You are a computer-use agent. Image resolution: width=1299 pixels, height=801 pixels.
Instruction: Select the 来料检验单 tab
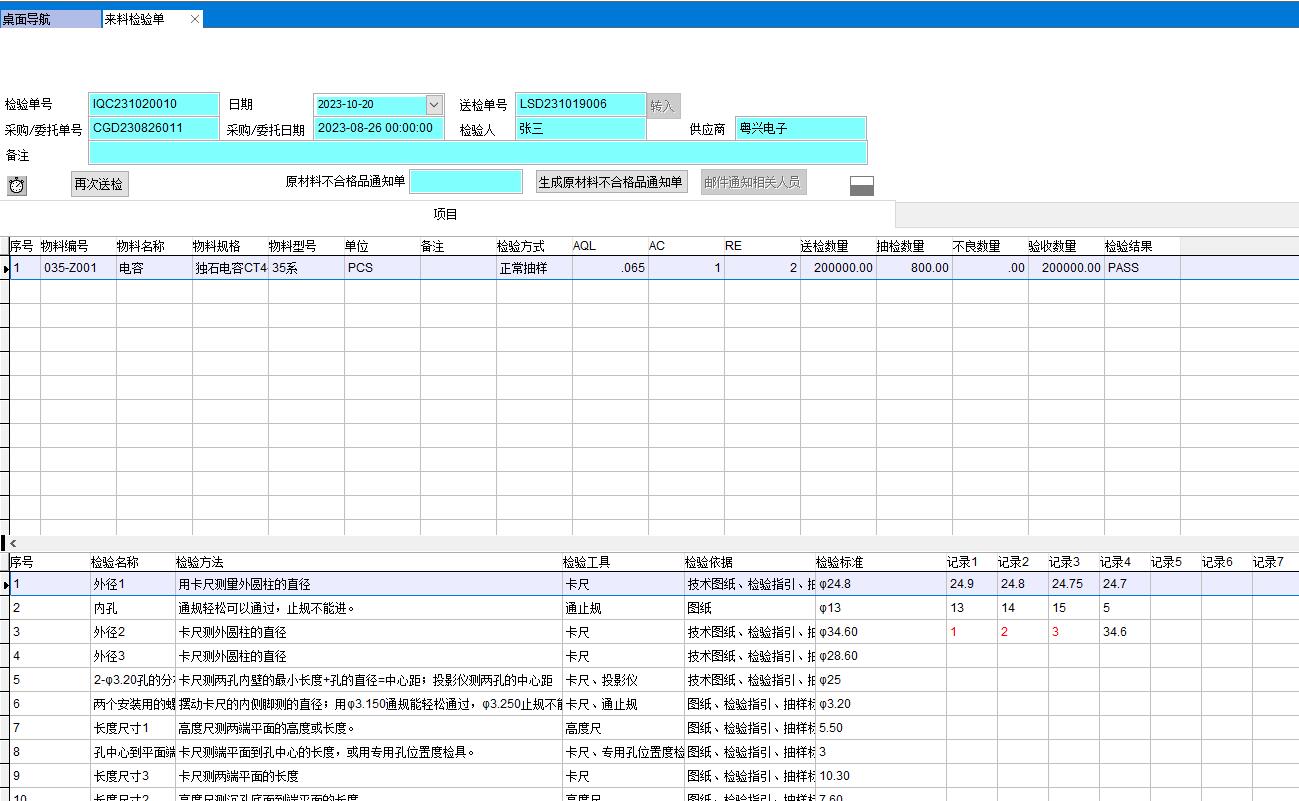click(140, 19)
